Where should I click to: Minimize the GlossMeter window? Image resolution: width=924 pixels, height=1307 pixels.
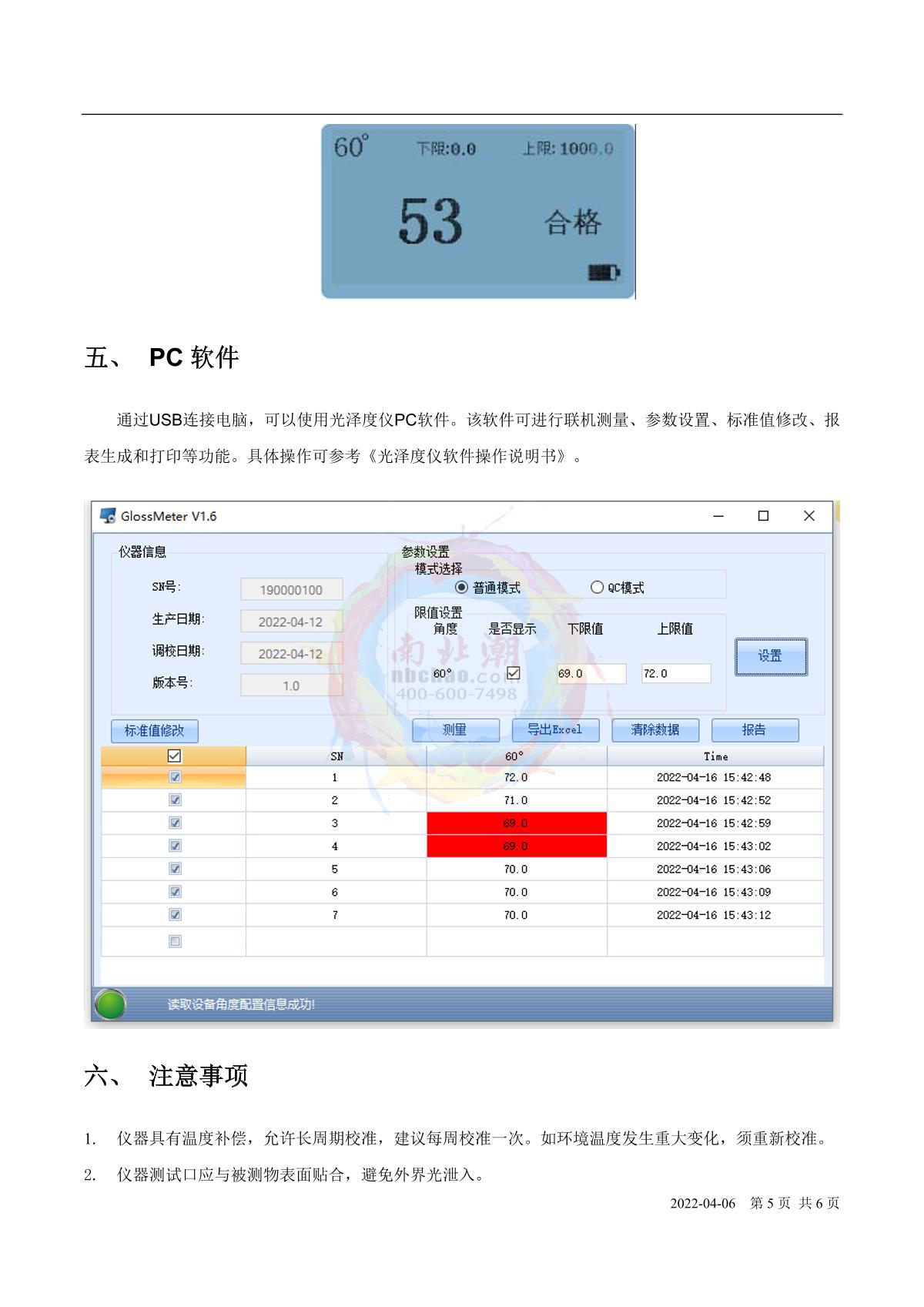pyautogui.click(x=718, y=516)
